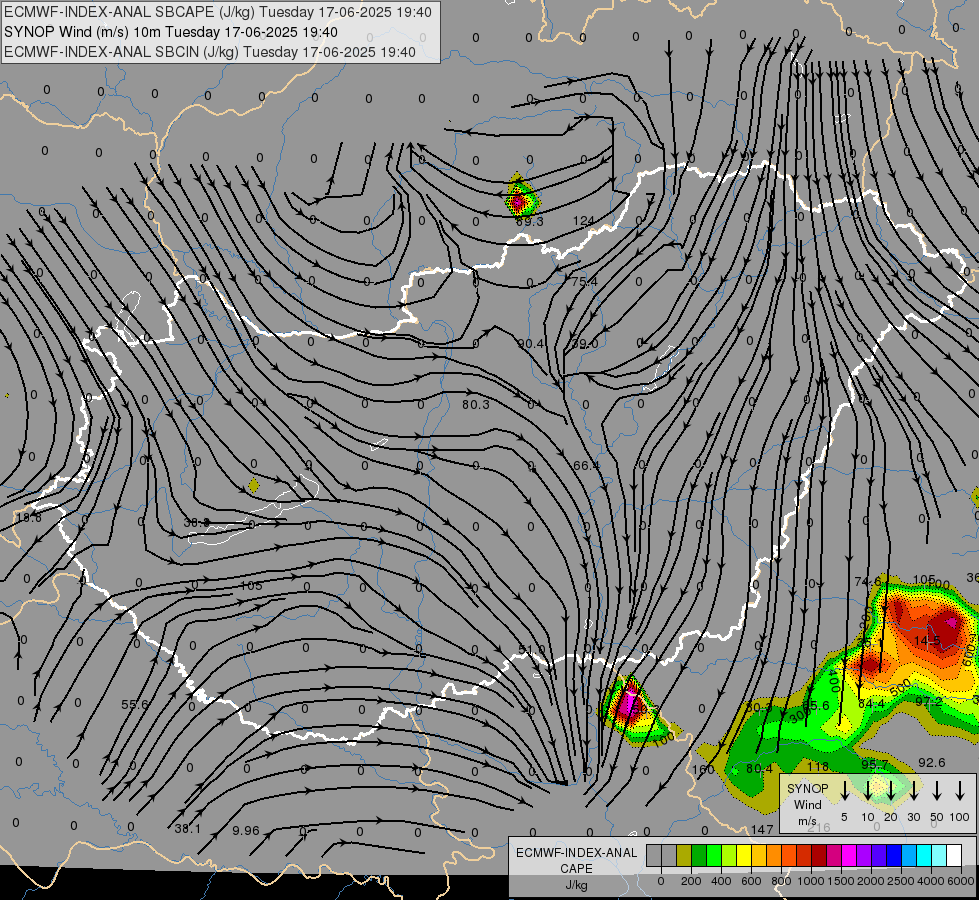Viewport: 979px width, 900px height.
Task: Click the 75.4 value on the map
Action: pos(584,282)
